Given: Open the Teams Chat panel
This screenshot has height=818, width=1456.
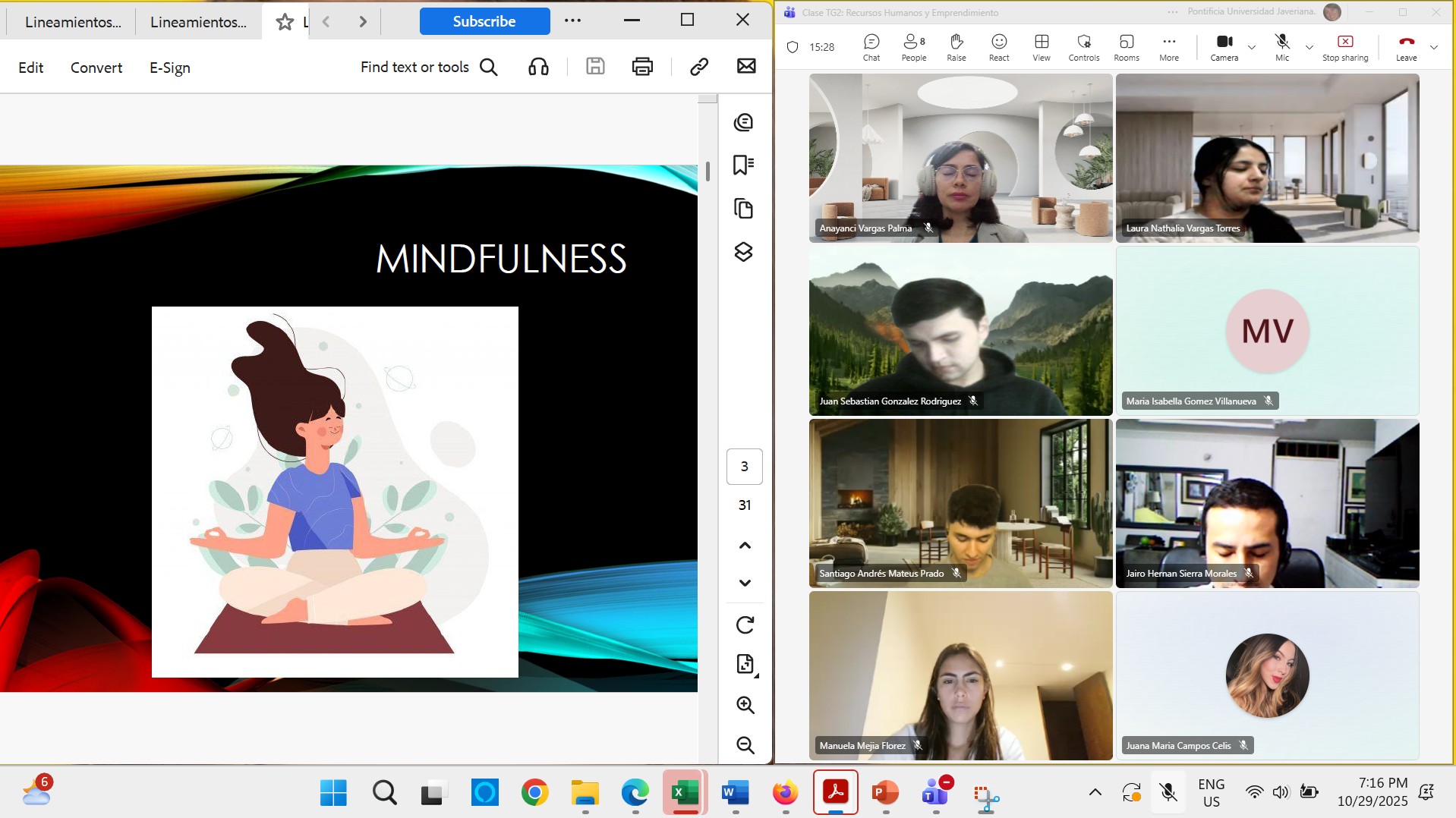Looking at the screenshot, I should (x=871, y=47).
